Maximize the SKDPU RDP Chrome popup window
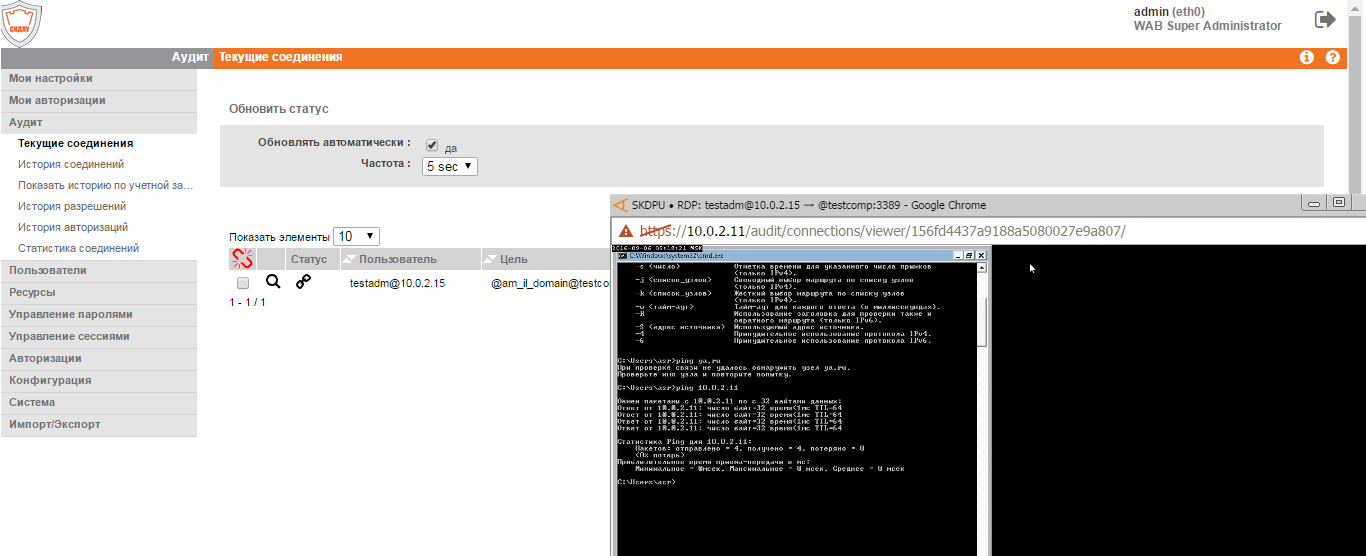 [x=1340, y=202]
